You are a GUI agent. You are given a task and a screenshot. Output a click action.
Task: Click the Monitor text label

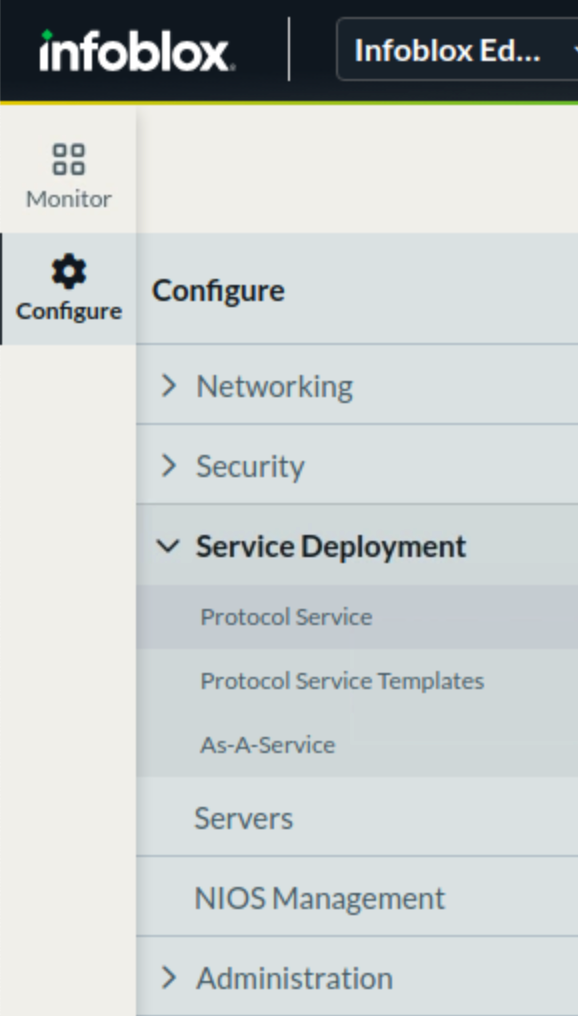(x=69, y=198)
